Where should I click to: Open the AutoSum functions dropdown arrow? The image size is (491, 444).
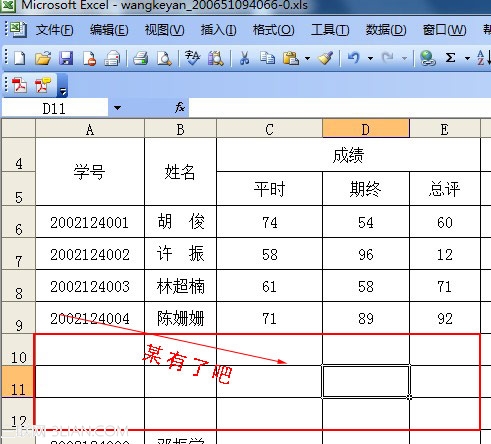tap(467, 59)
